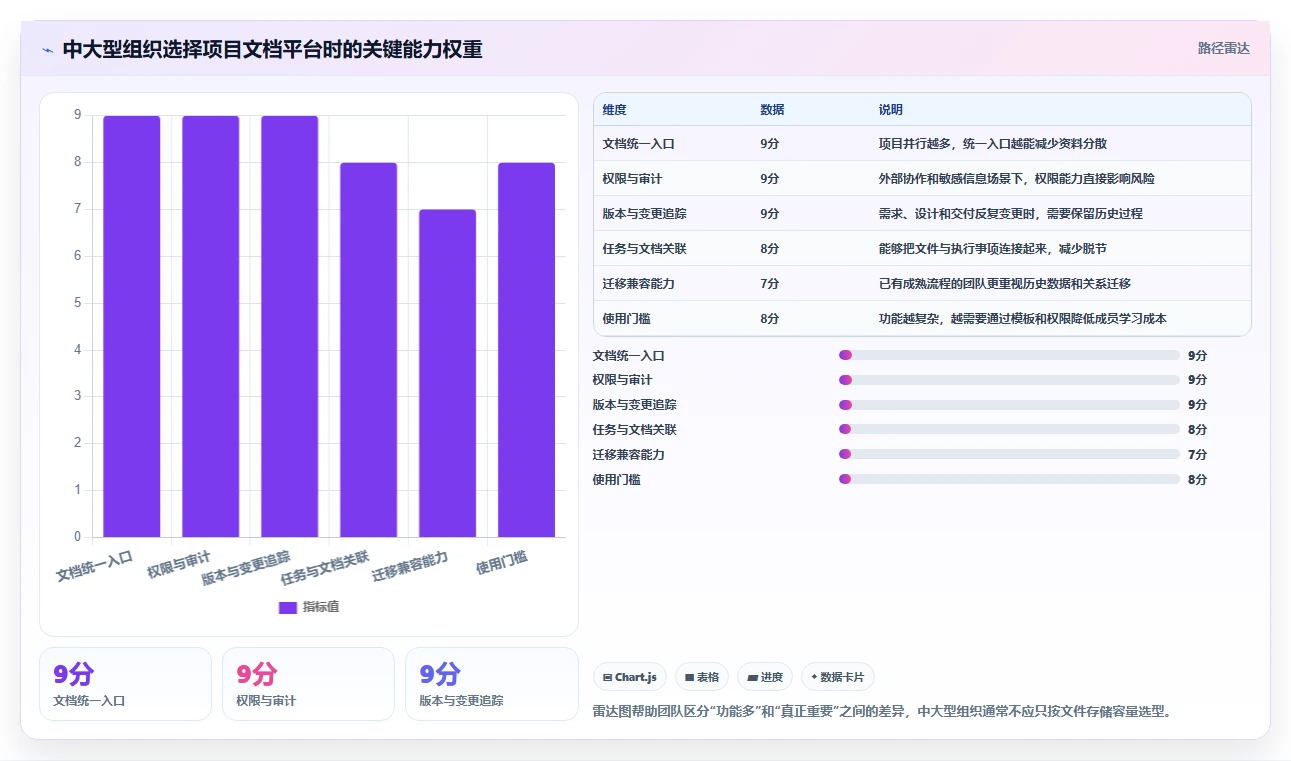The image size is (1291, 761).
Task: Click the 版本与变更追踪 bar in chart
Action: coord(290,326)
